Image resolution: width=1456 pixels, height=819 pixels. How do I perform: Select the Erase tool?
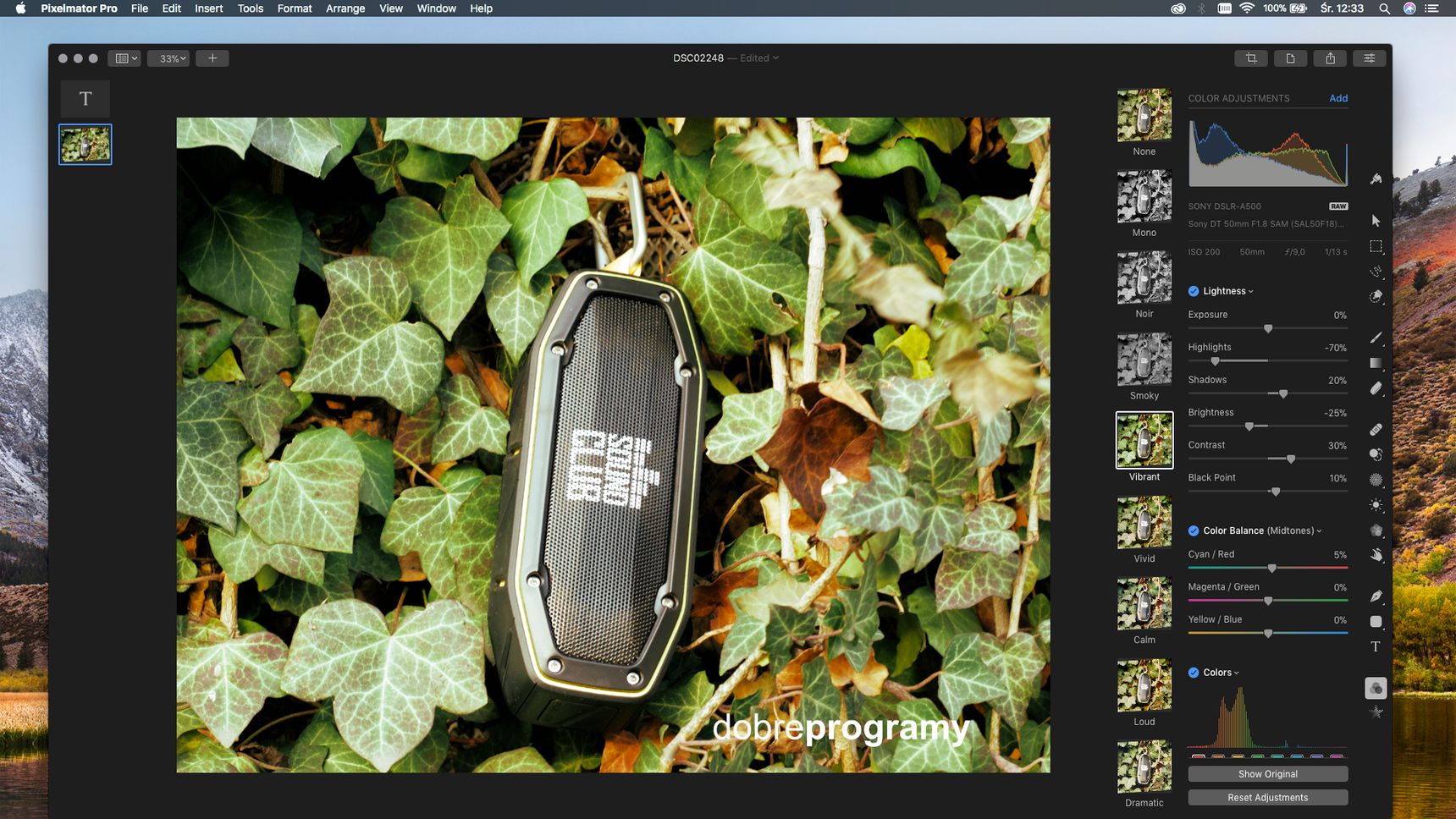pos(1376,388)
